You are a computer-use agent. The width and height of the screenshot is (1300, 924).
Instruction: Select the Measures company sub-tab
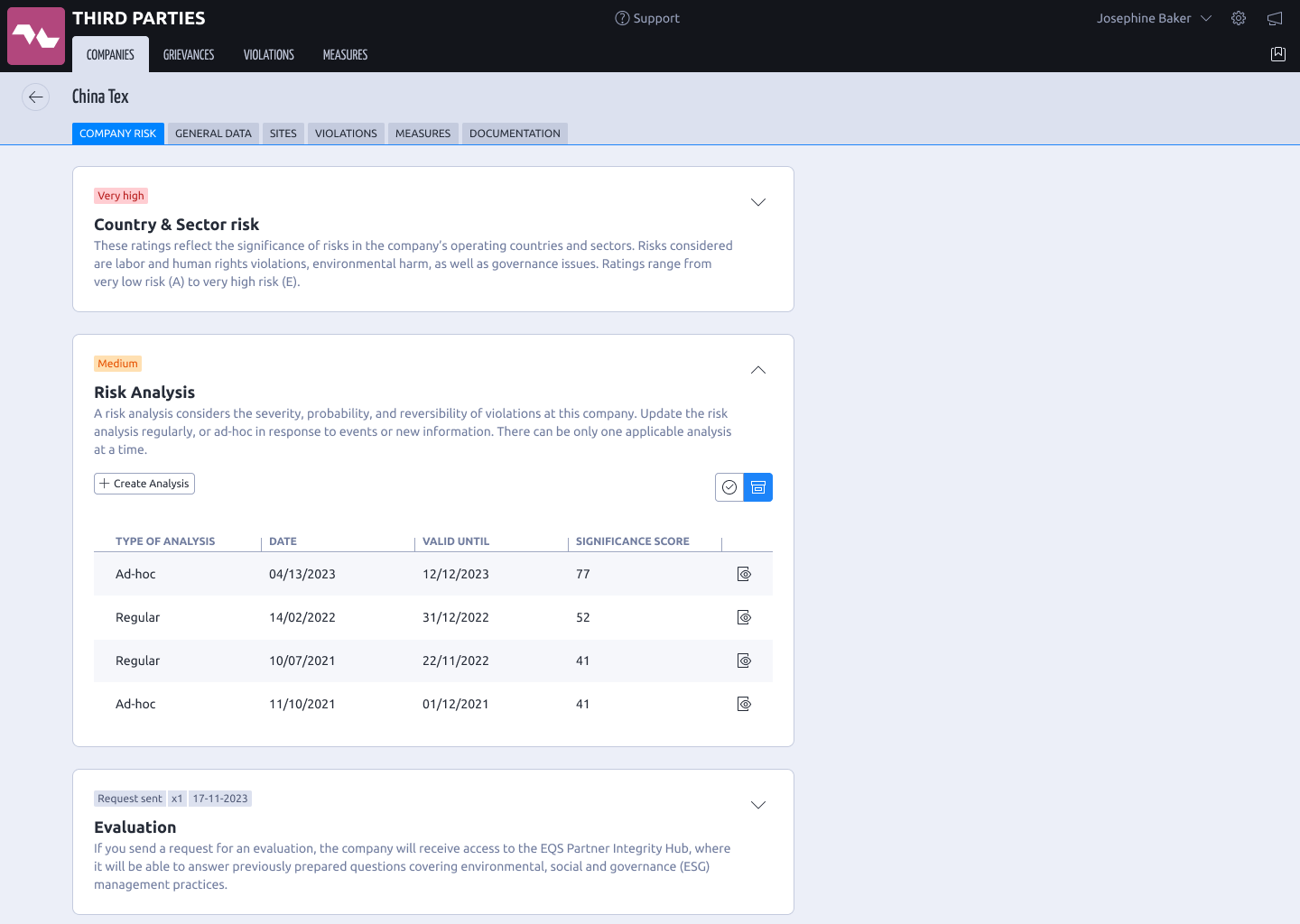coord(422,134)
